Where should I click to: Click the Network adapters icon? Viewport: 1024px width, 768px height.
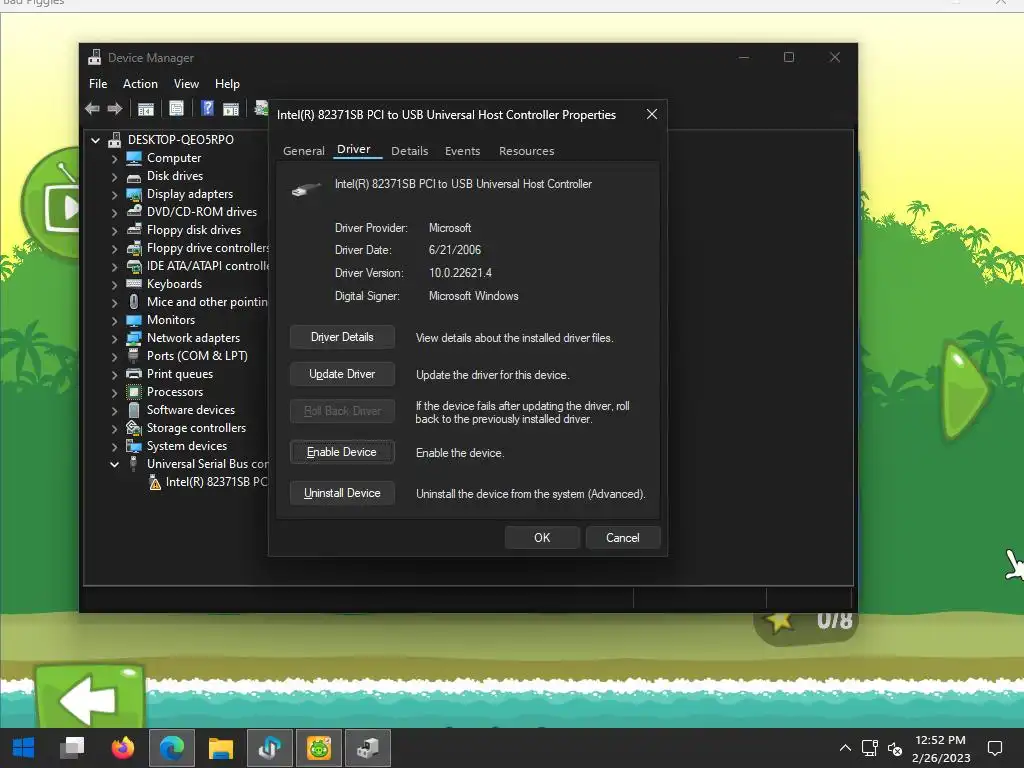tap(134, 338)
